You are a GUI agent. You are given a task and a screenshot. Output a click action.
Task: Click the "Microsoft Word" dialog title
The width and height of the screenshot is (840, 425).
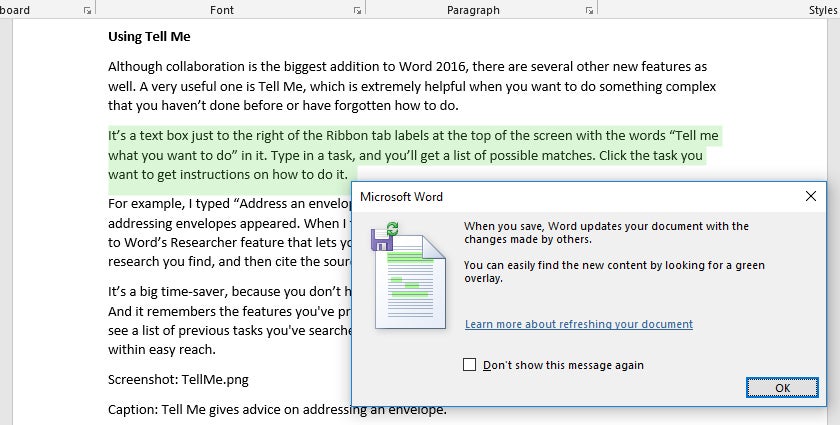point(401,197)
